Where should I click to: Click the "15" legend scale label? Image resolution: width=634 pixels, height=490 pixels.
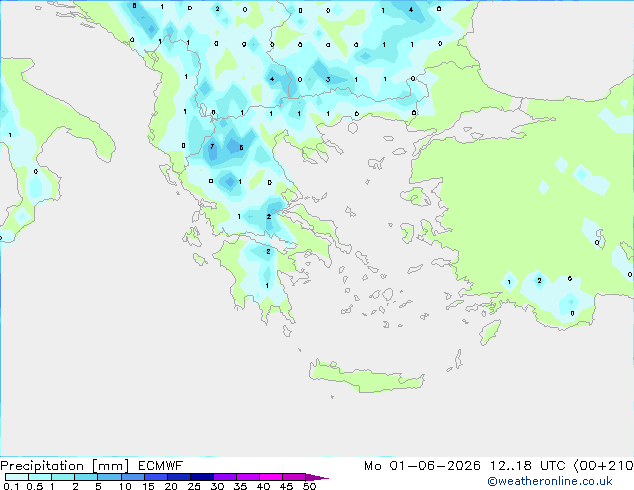click(x=148, y=486)
